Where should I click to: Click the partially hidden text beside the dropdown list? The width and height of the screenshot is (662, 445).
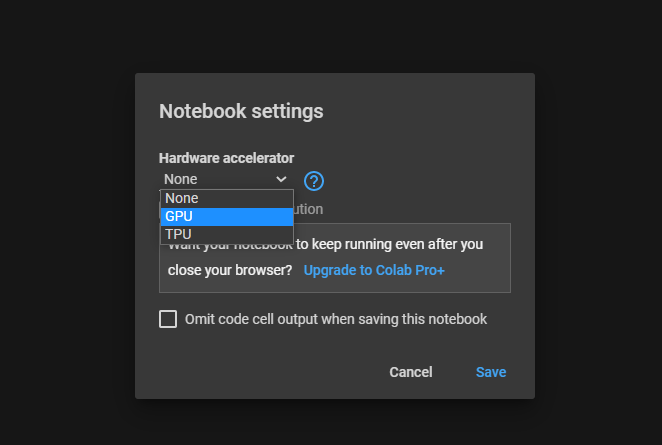[308, 210]
